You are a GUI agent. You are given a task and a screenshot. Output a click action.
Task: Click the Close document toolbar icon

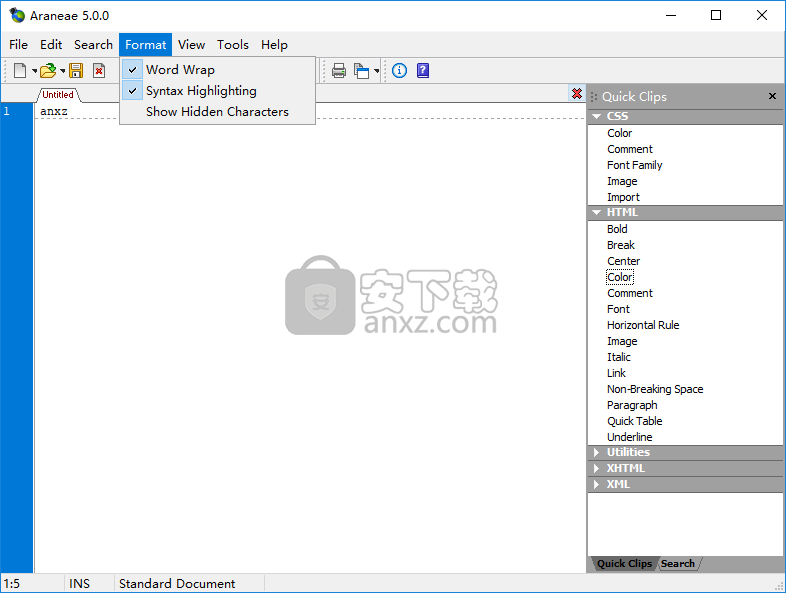tap(99, 71)
